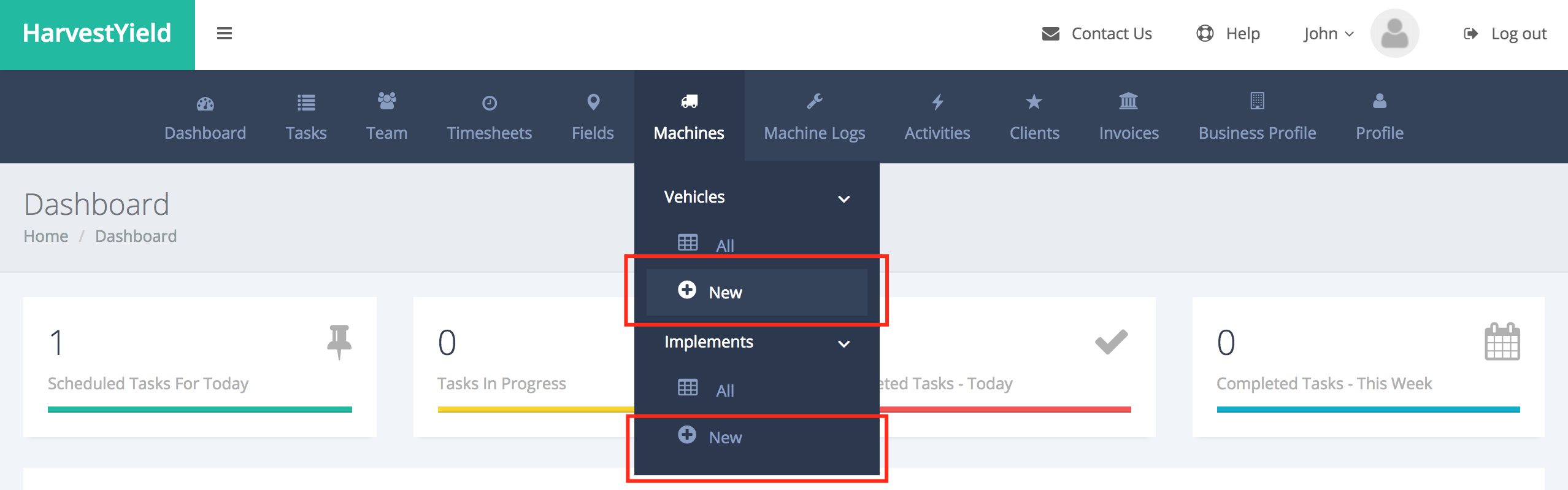Viewport: 1568px width, 490px height.
Task: Collapse the Vehicles submenu chevron
Action: 844,199
